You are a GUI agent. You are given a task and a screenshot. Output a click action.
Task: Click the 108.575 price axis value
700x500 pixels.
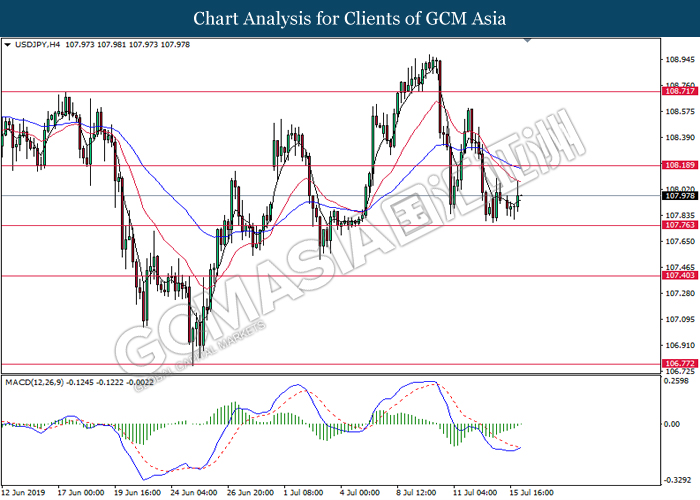point(680,112)
